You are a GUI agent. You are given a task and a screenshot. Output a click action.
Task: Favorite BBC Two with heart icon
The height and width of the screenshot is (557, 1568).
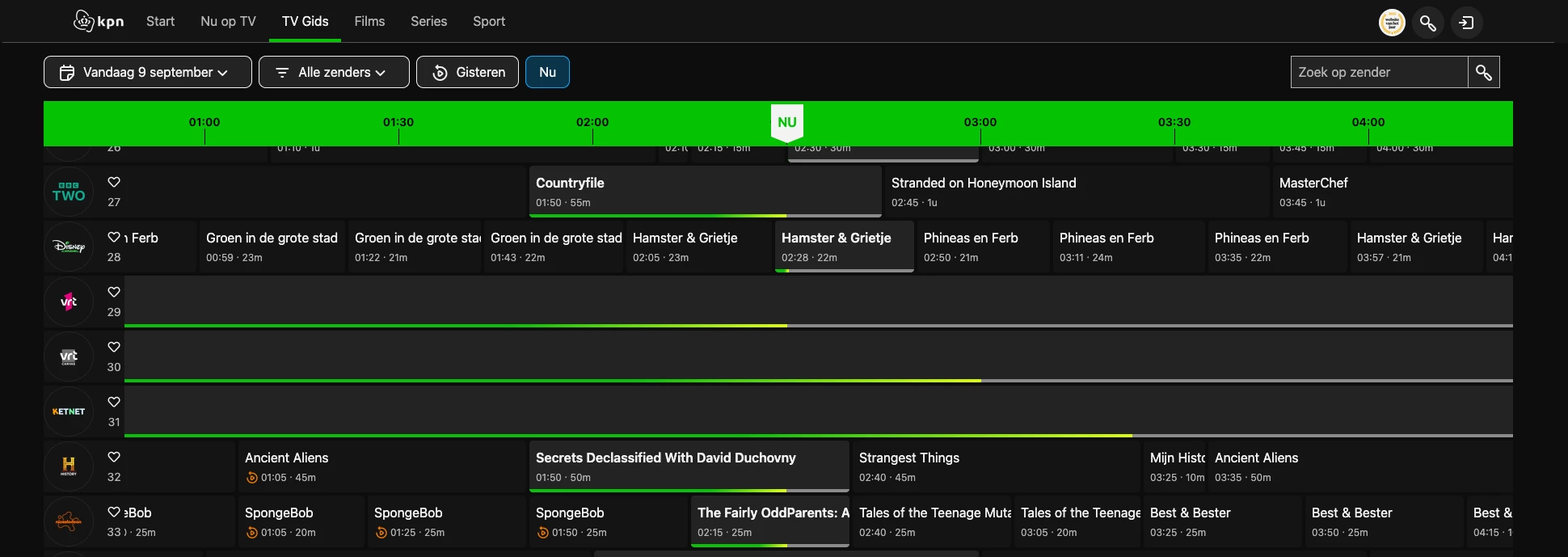click(114, 182)
